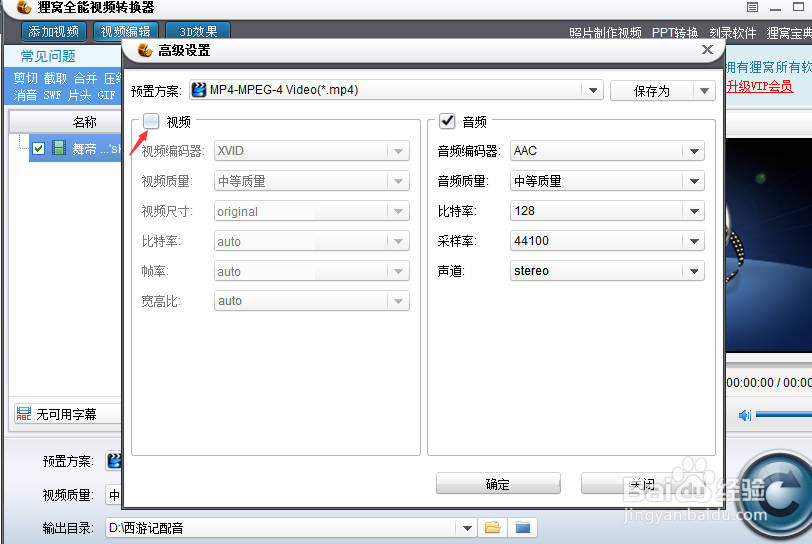The height and width of the screenshot is (544, 812).
Task: Click the 保存为 button
Action: [x=652, y=91]
